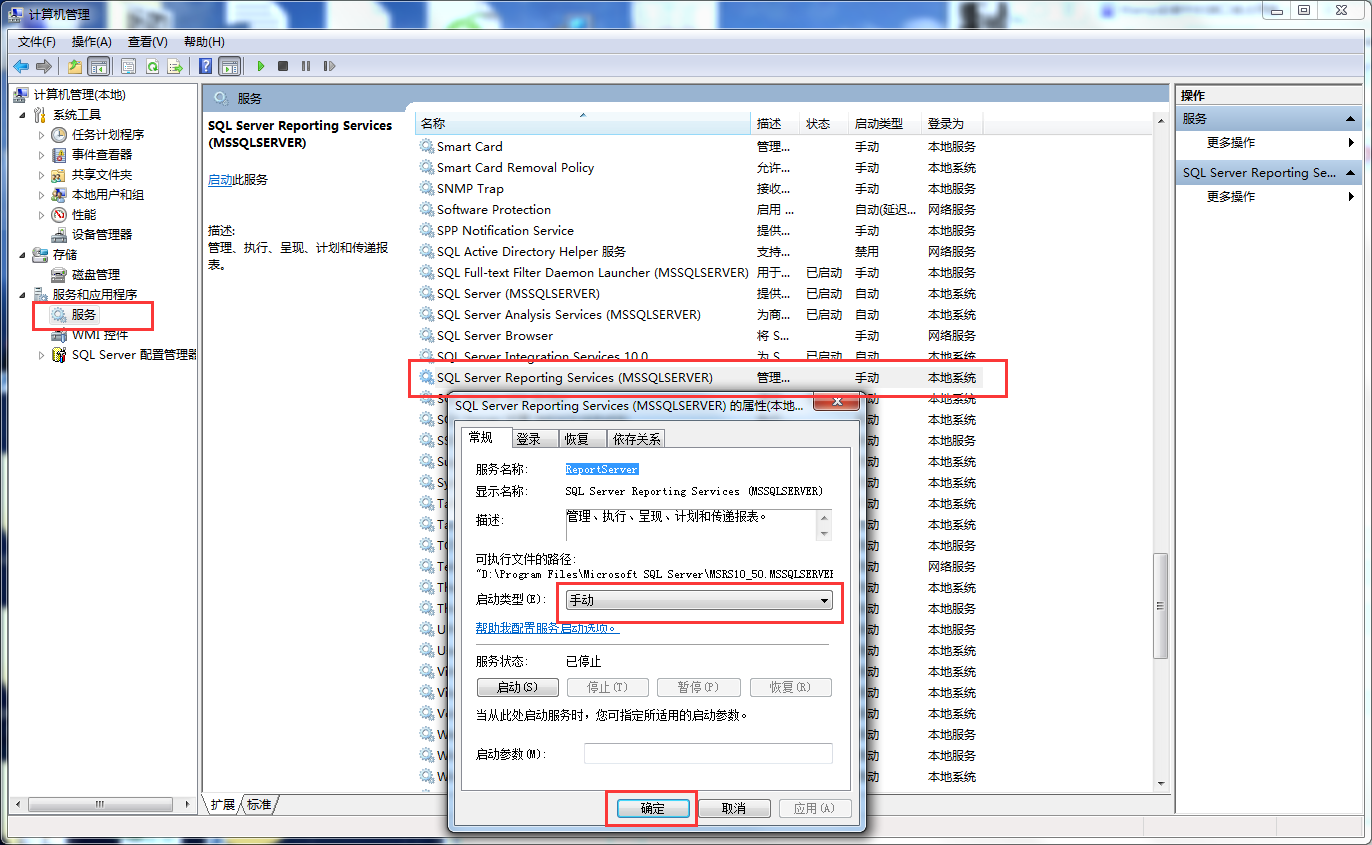Select the 事件查看器 icon in tree
This screenshot has height=845, width=1372.
point(60,154)
